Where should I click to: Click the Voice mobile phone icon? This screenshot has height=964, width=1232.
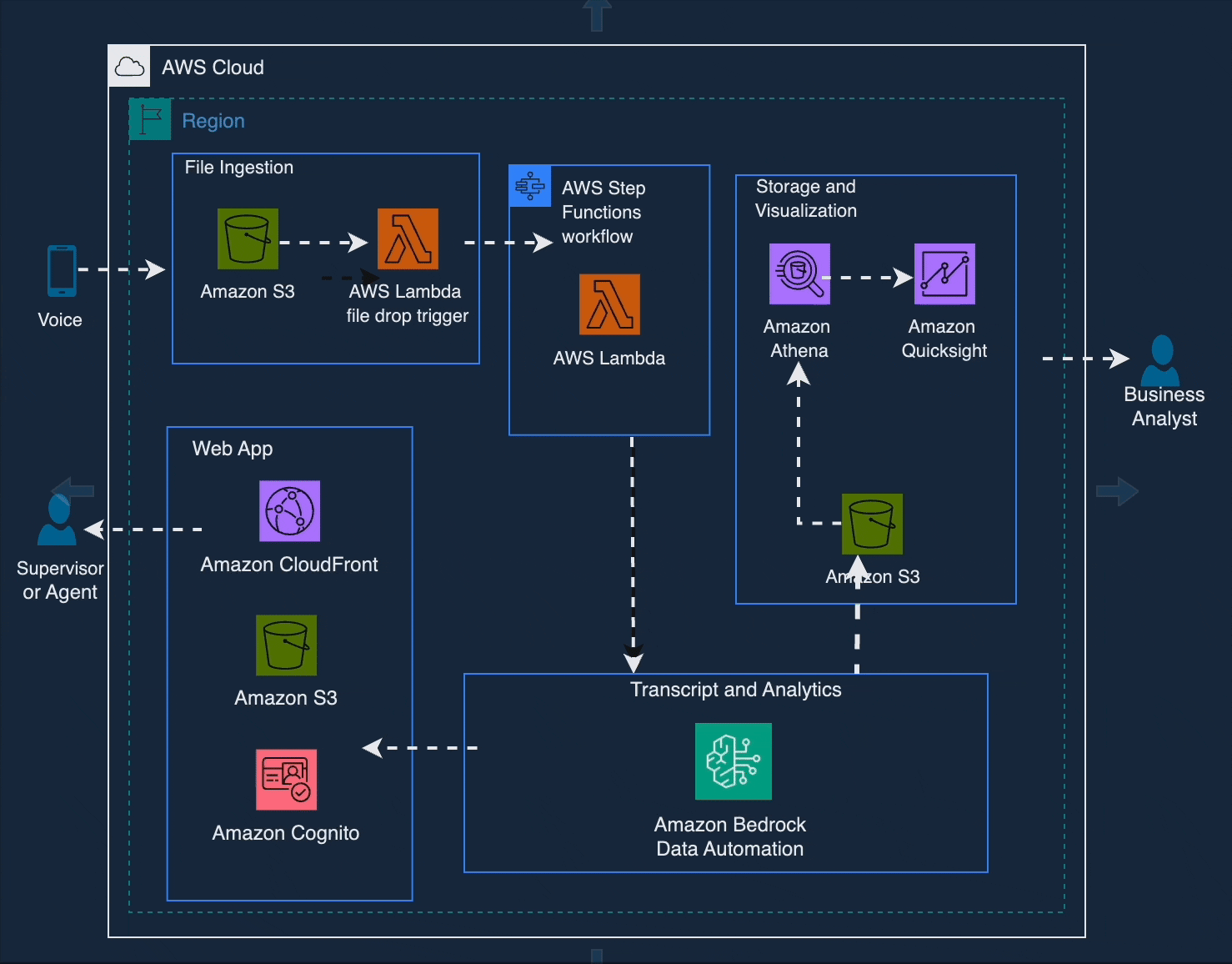[62, 271]
